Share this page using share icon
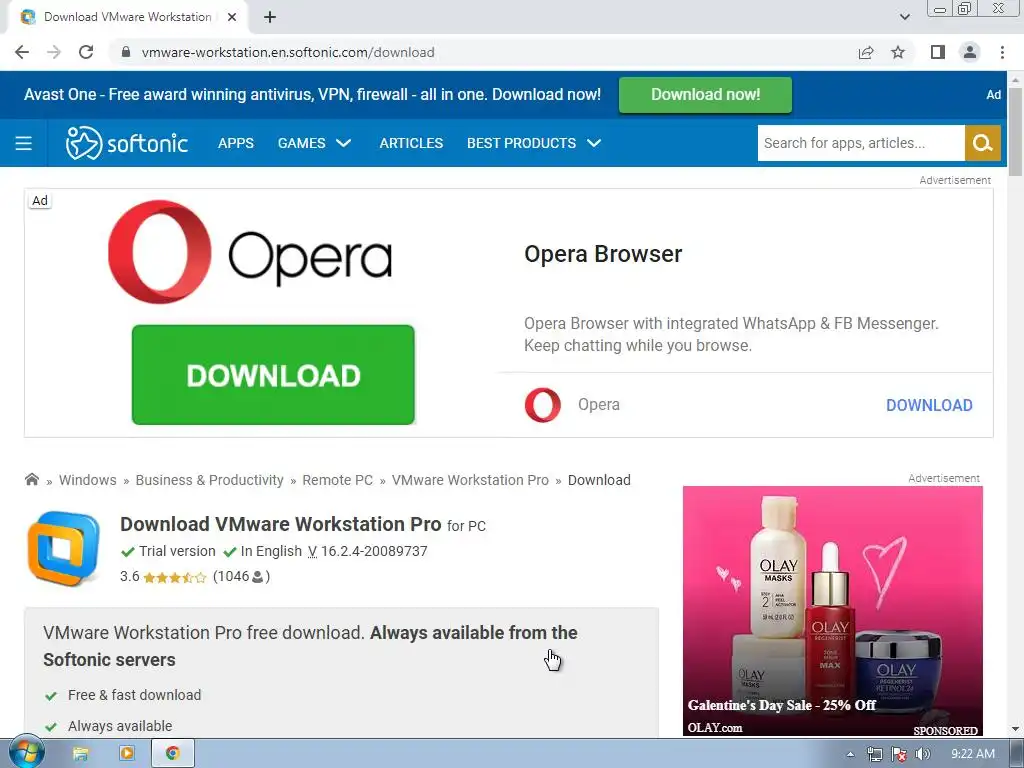The width and height of the screenshot is (1024, 768). point(866,52)
